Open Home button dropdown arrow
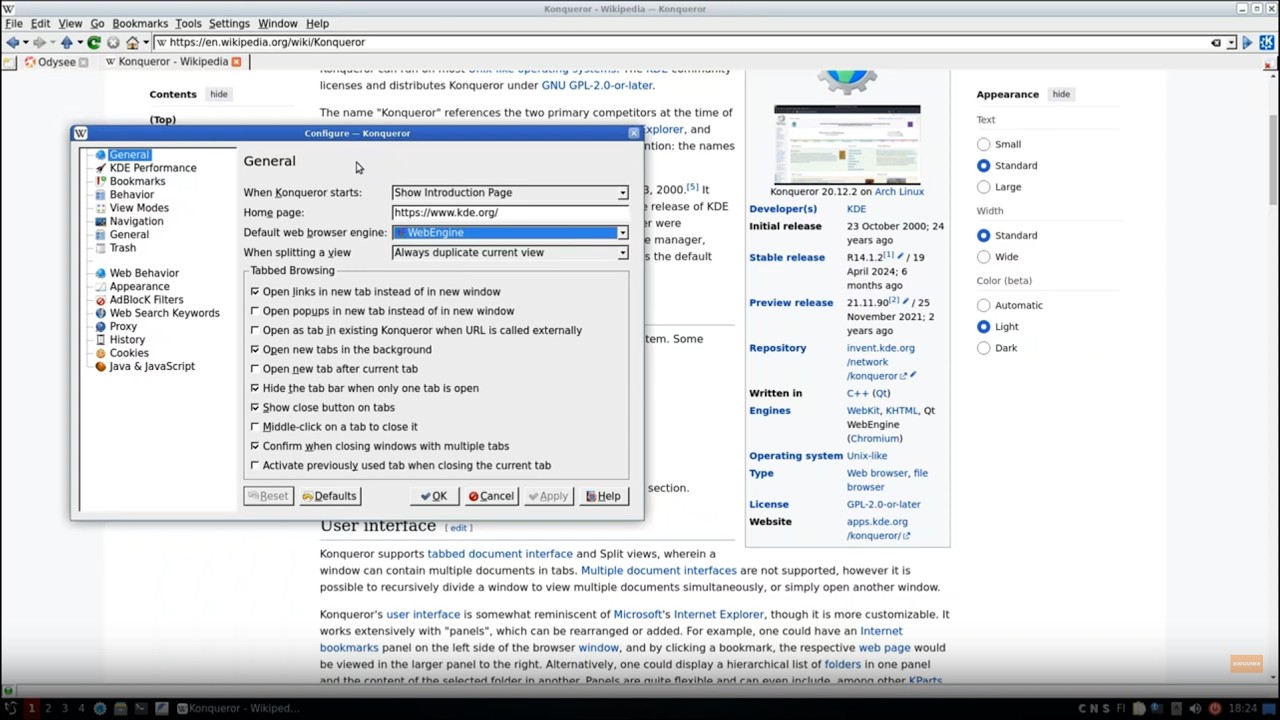Screen dimensions: 1280x720 (x=146, y=42)
